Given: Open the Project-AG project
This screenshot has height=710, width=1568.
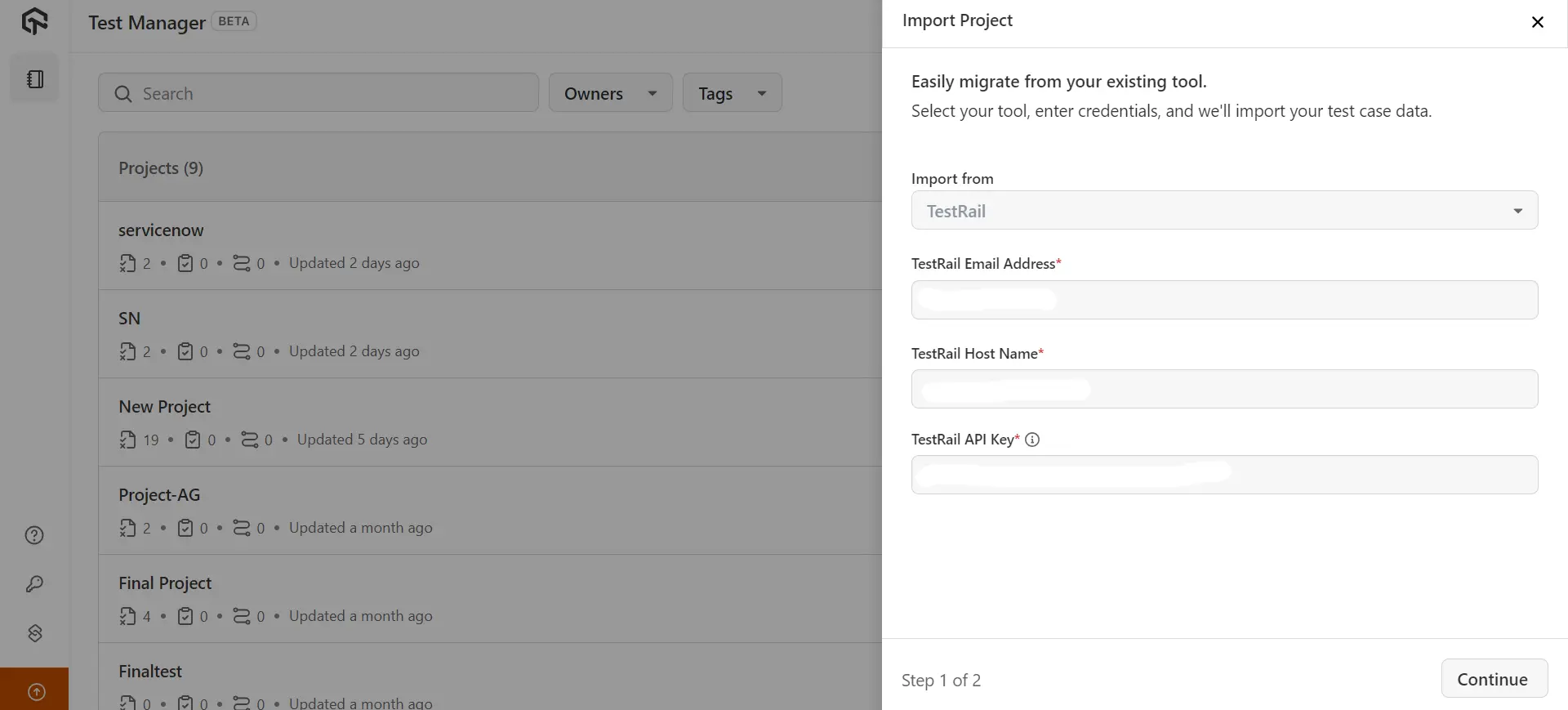Looking at the screenshot, I should point(159,495).
